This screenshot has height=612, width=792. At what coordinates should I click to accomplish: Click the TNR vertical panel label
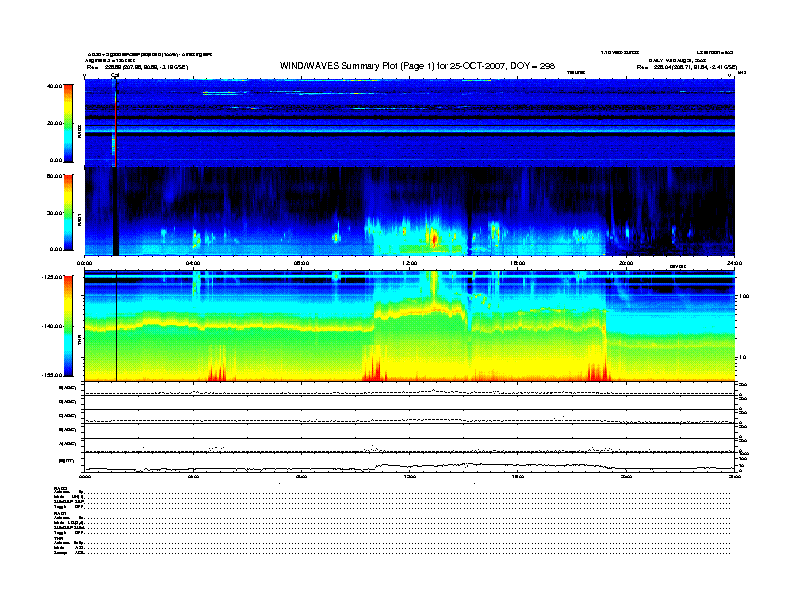pyautogui.click(x=79, y=341)
